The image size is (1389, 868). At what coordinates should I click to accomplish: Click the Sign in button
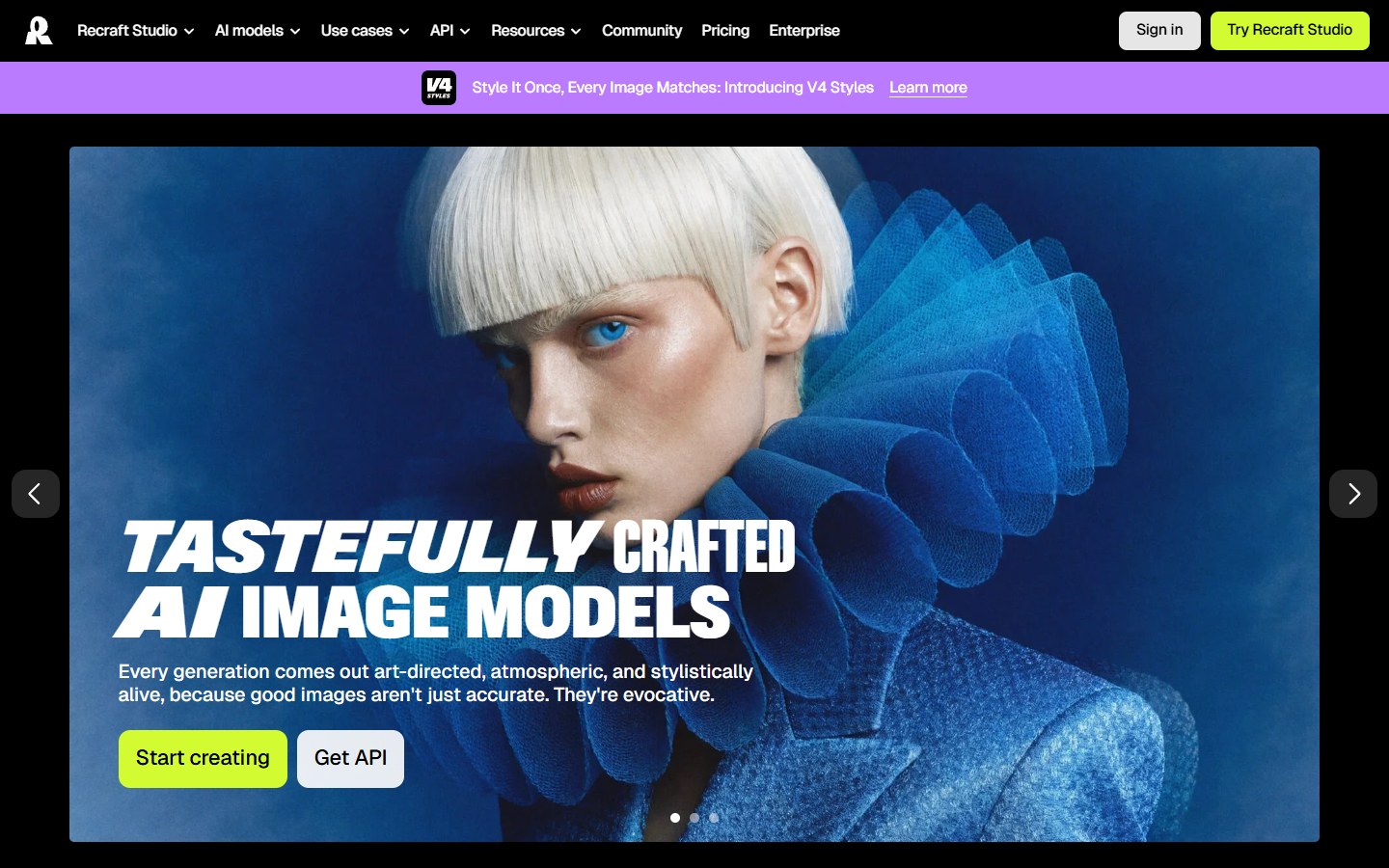1159,31
